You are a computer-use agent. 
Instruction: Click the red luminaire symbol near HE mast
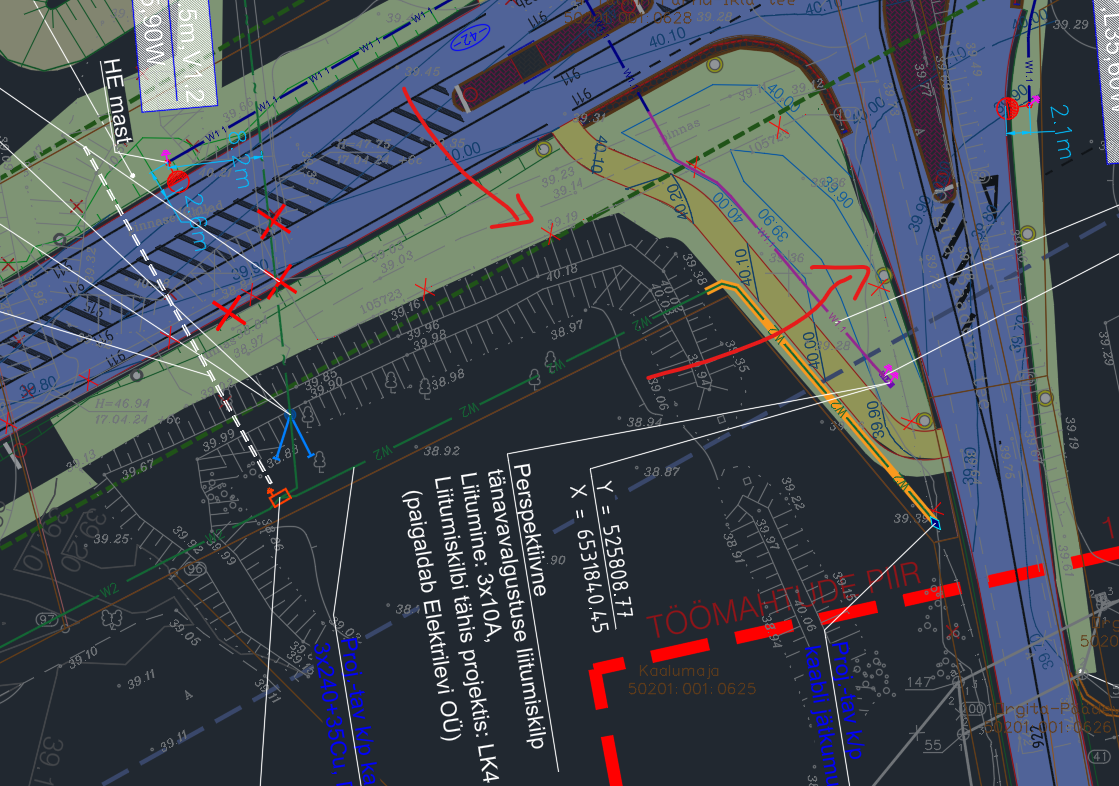pos(178,180)
